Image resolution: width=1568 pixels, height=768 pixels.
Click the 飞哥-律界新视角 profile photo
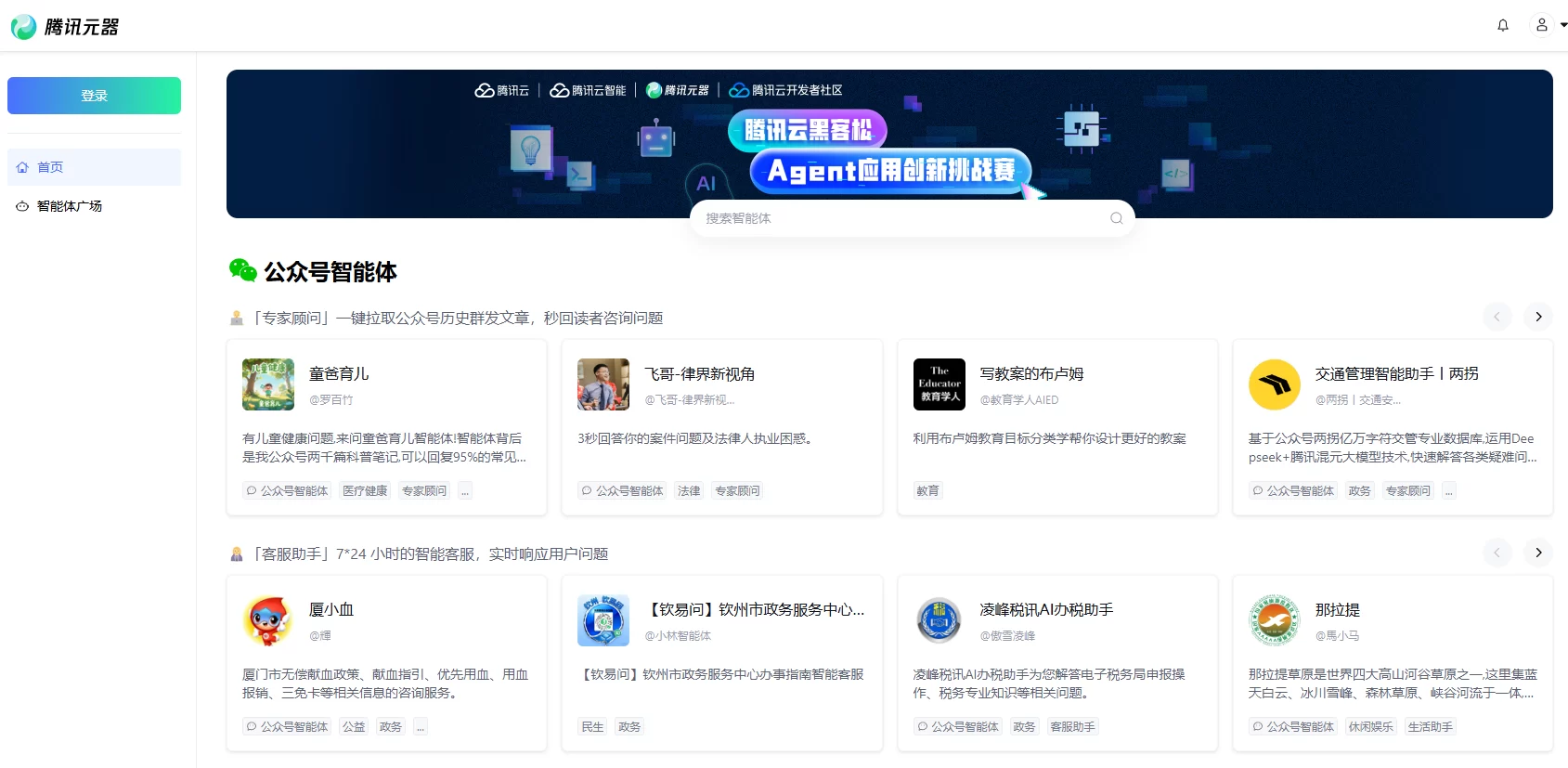[x=603, y=384]
